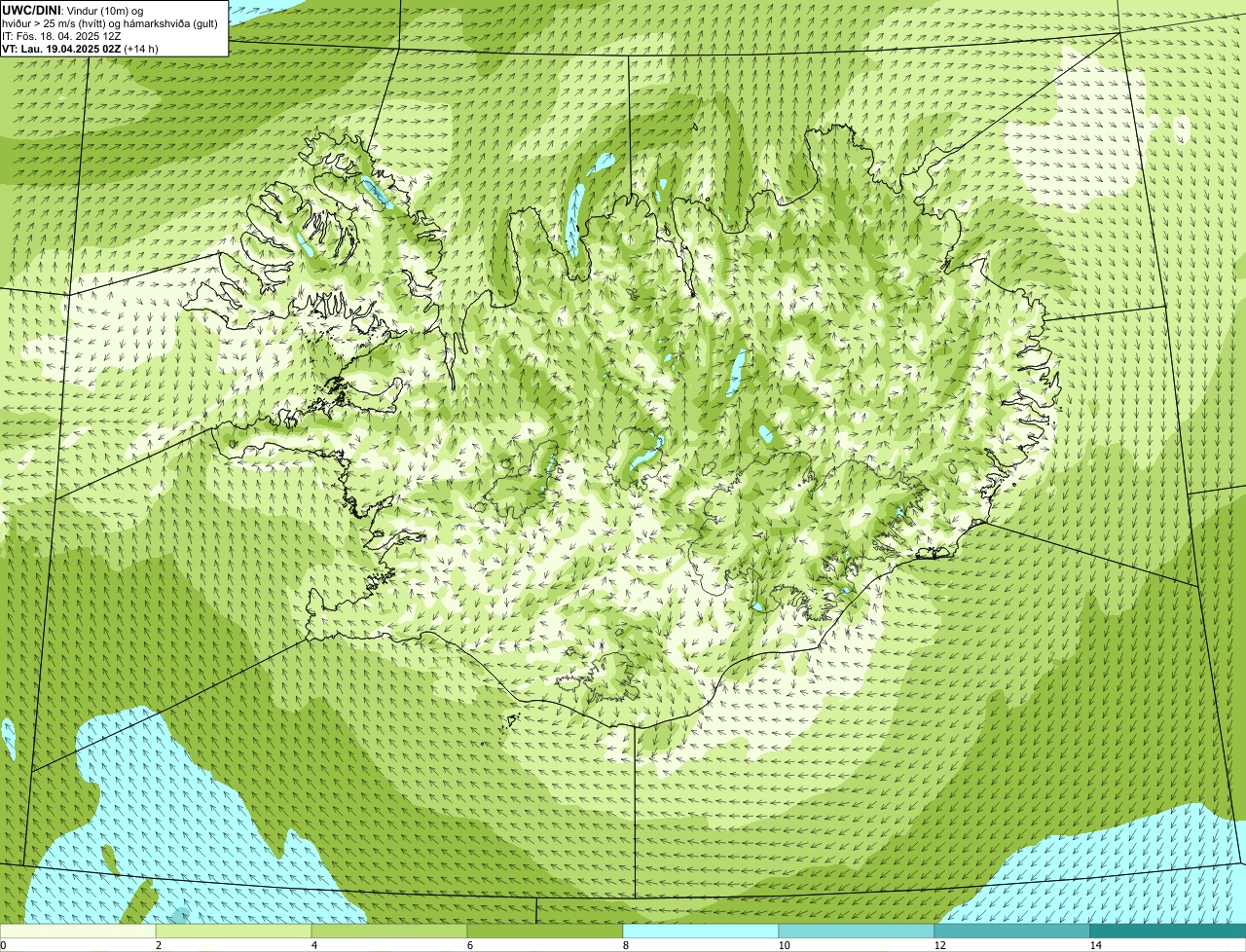Click the legend swatch between 12 and 14
This screenshot has width=1246, height=952.
tap(1012, 931)
